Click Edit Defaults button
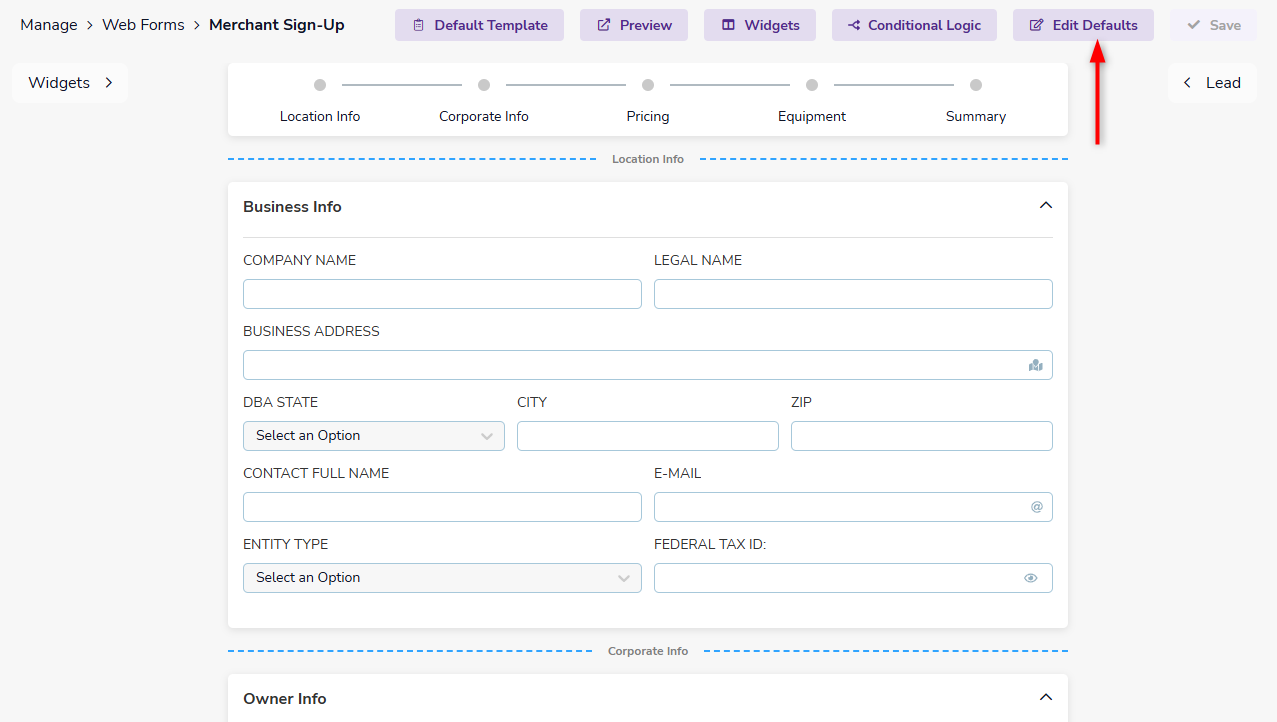The height and width of the screenshot is (722, 1277). pos(1082,25)
